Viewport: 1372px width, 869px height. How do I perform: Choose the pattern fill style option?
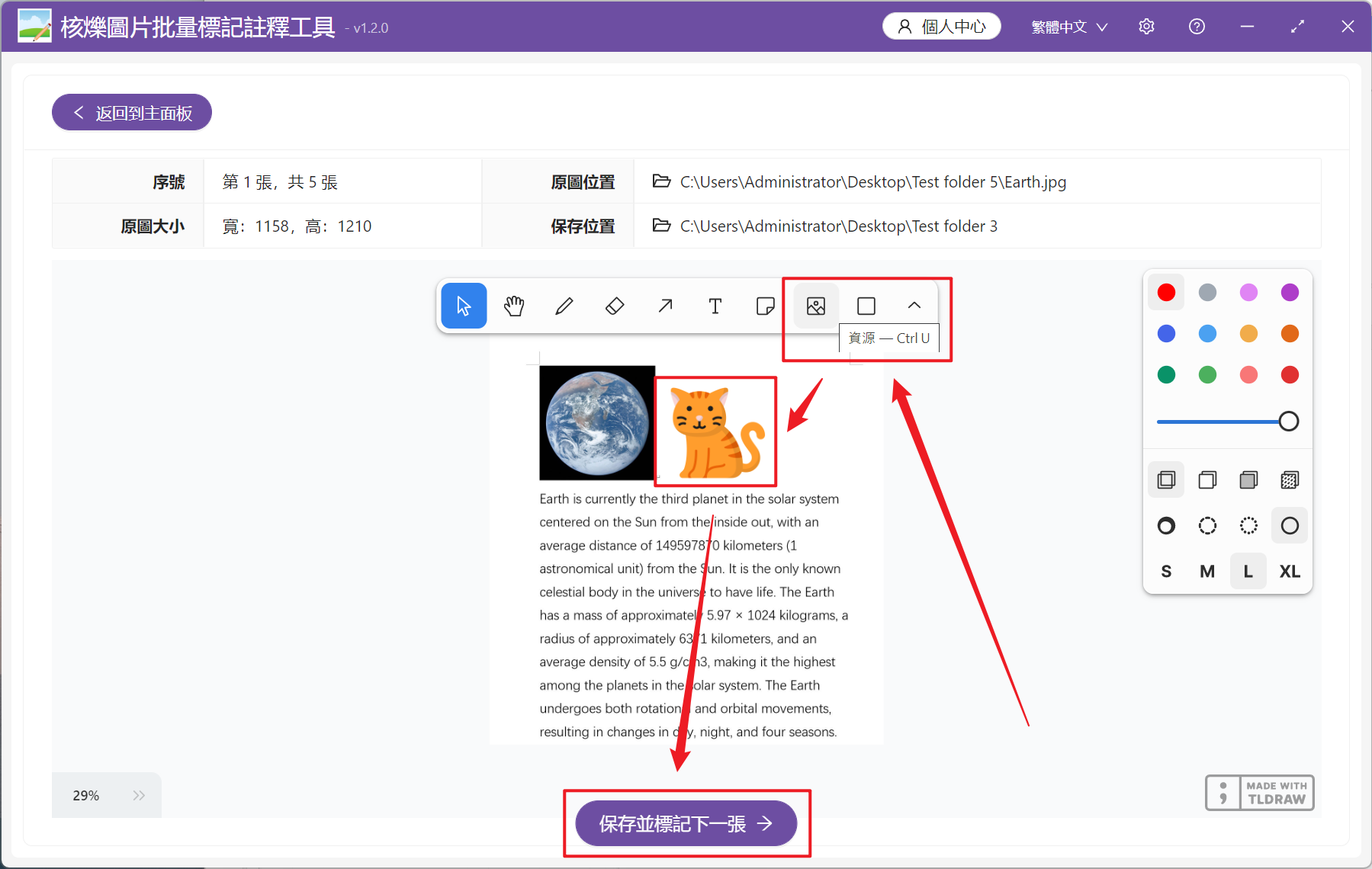[x=1290, y=479]
